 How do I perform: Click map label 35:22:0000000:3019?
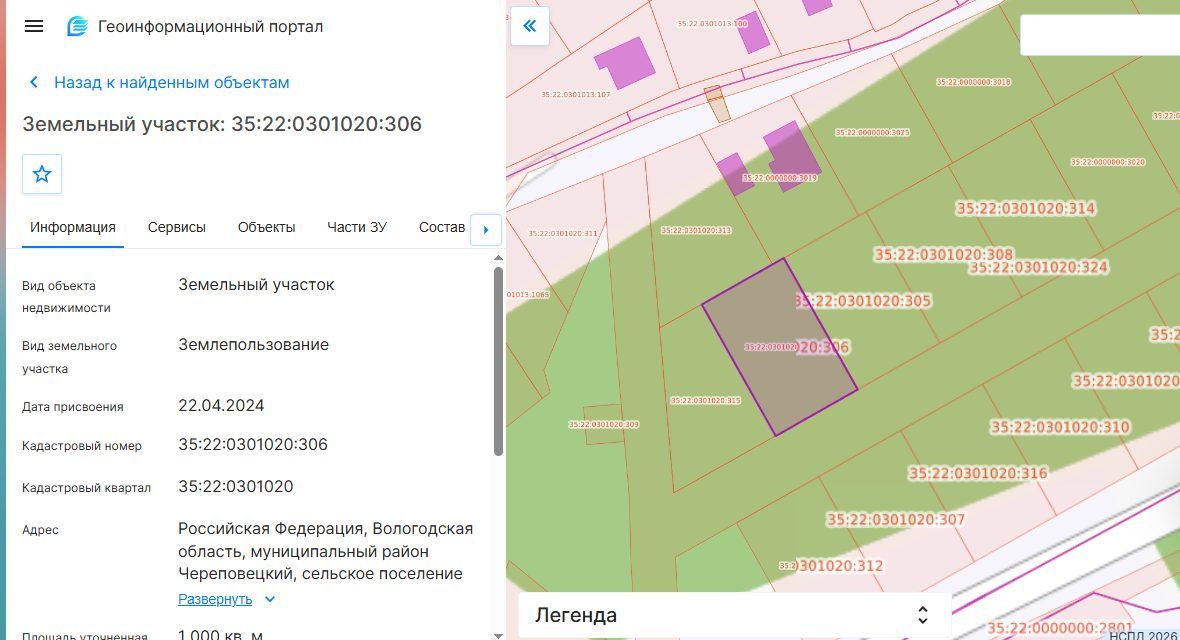pos(780,178)
